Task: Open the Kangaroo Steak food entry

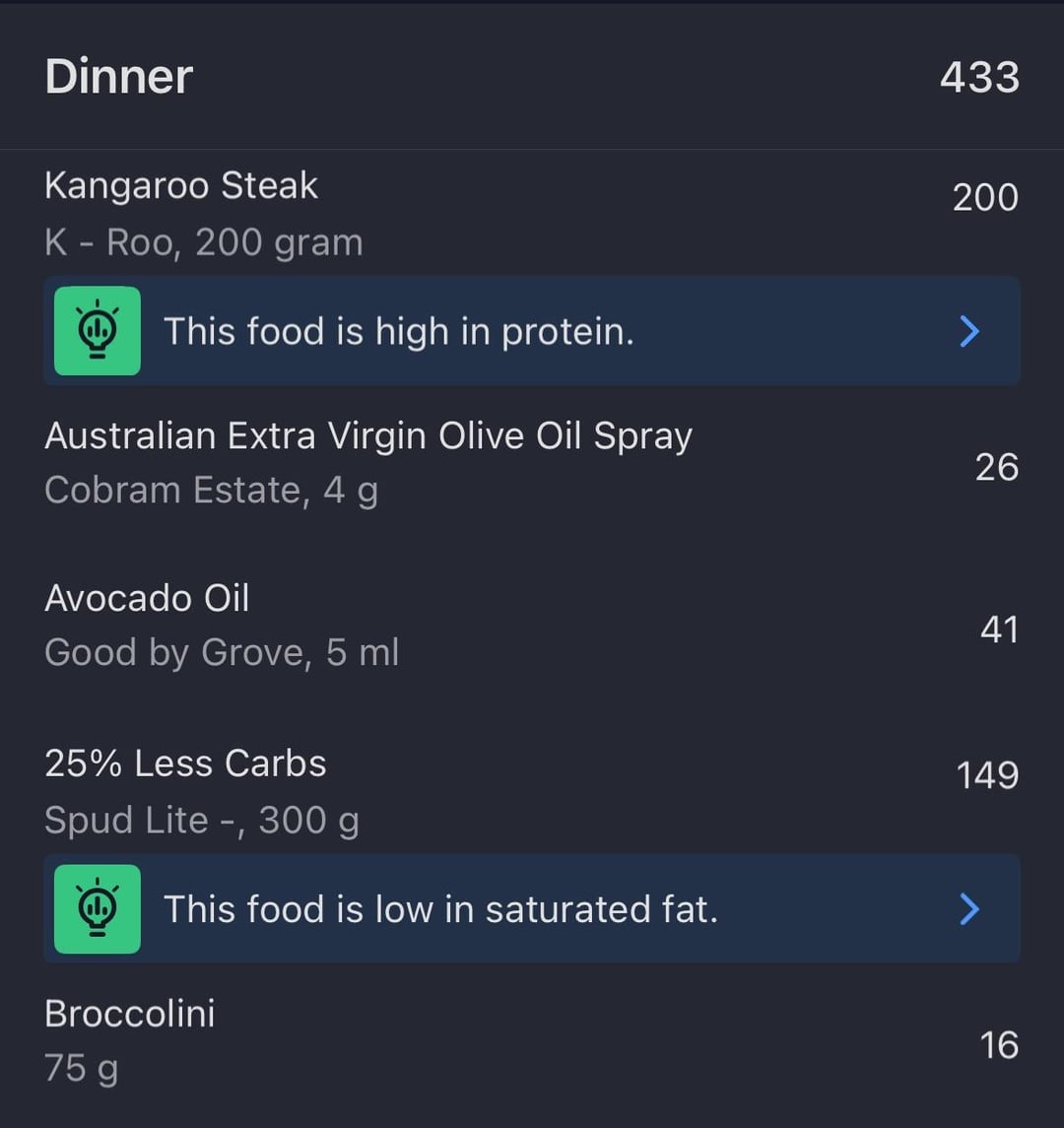Action: click(x=181, y=186)
